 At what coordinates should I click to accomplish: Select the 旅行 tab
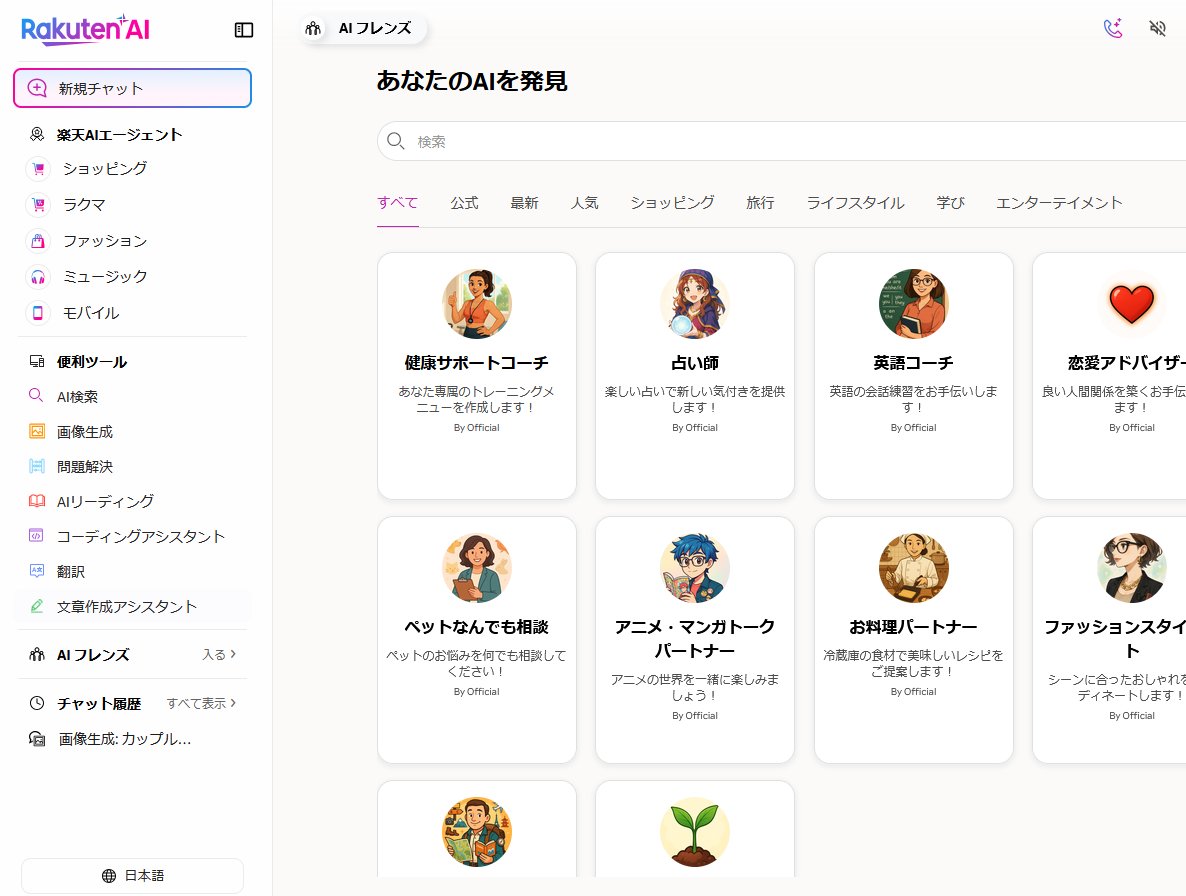click(x=760, y=203)
